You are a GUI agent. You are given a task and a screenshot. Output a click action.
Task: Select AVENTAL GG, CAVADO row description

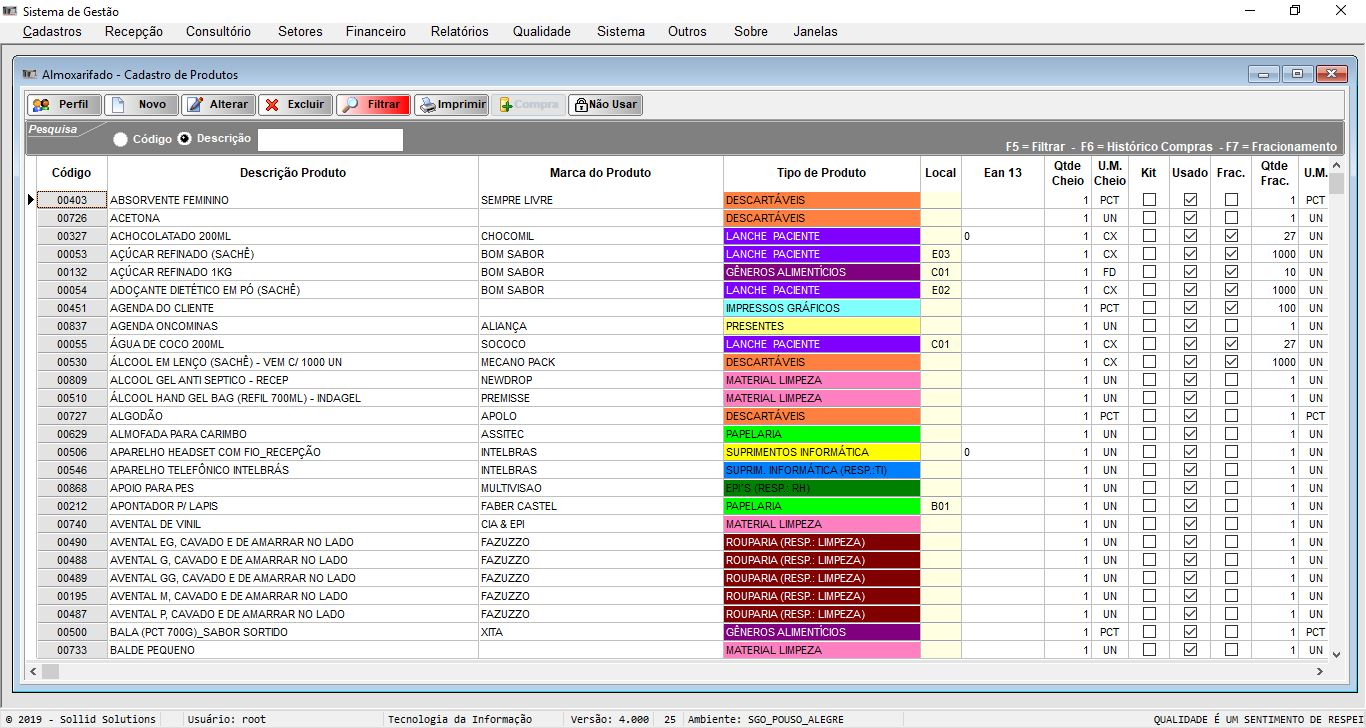[x=293, y=578]
